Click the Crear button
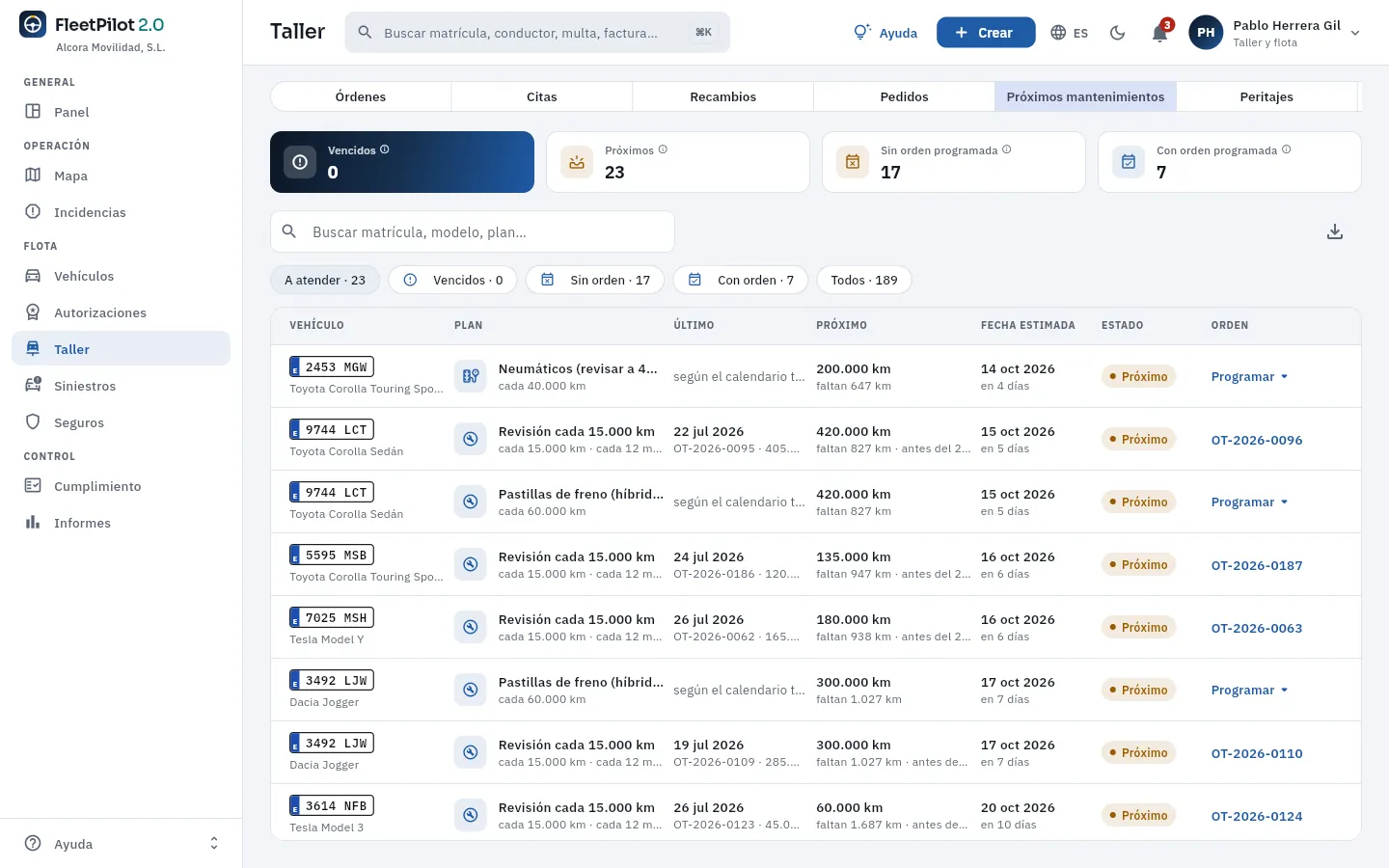 coord(986,33)
